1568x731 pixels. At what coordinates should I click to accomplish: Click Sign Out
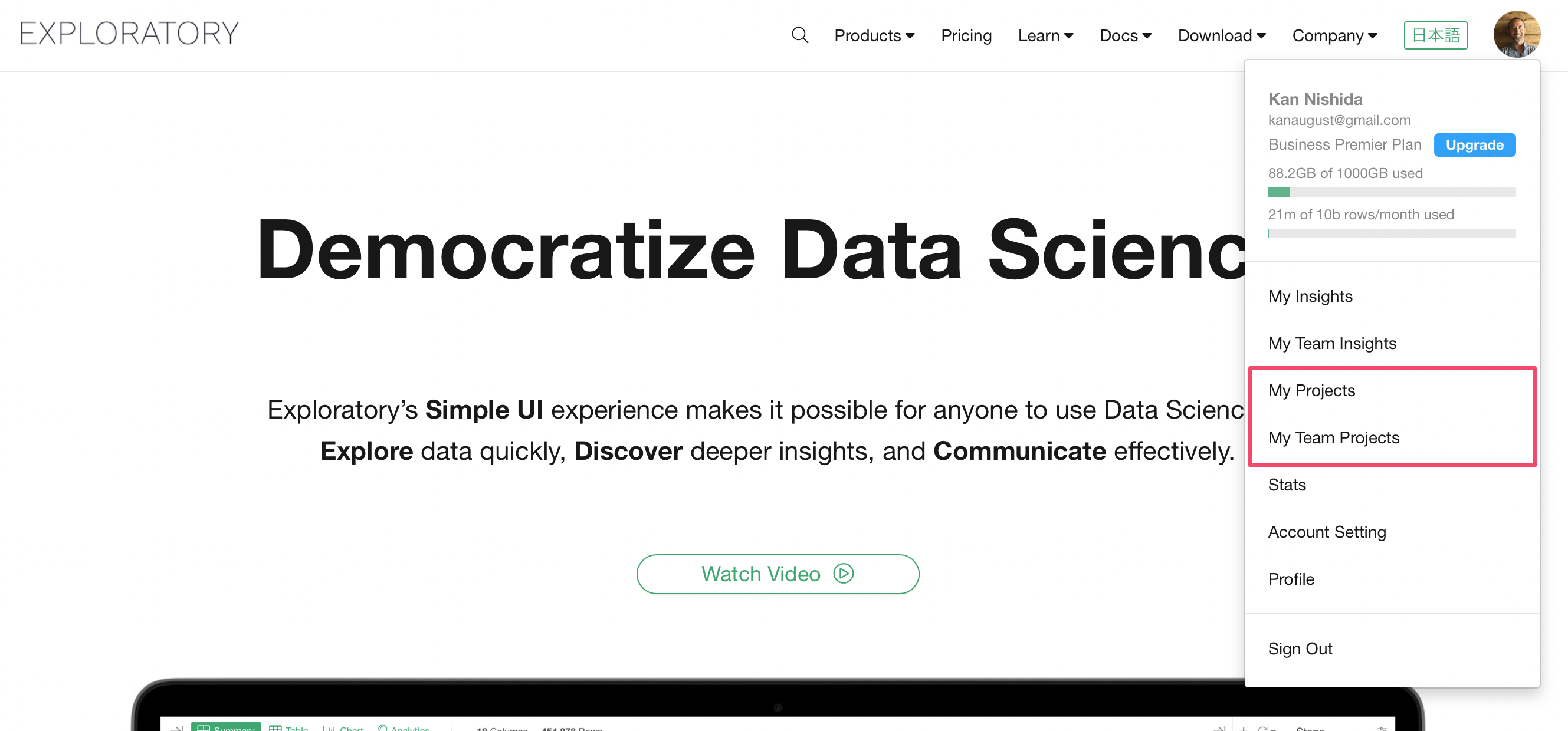point(1300,648)
